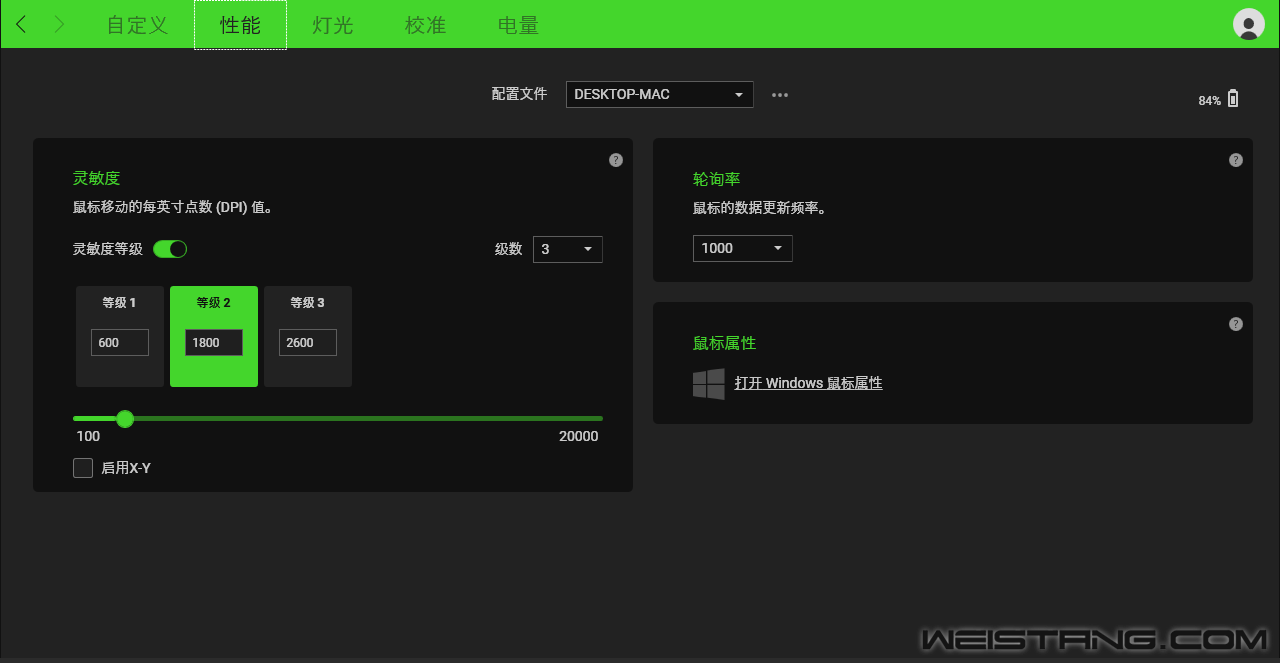Go to the 校准 tab

coord(425,25)
